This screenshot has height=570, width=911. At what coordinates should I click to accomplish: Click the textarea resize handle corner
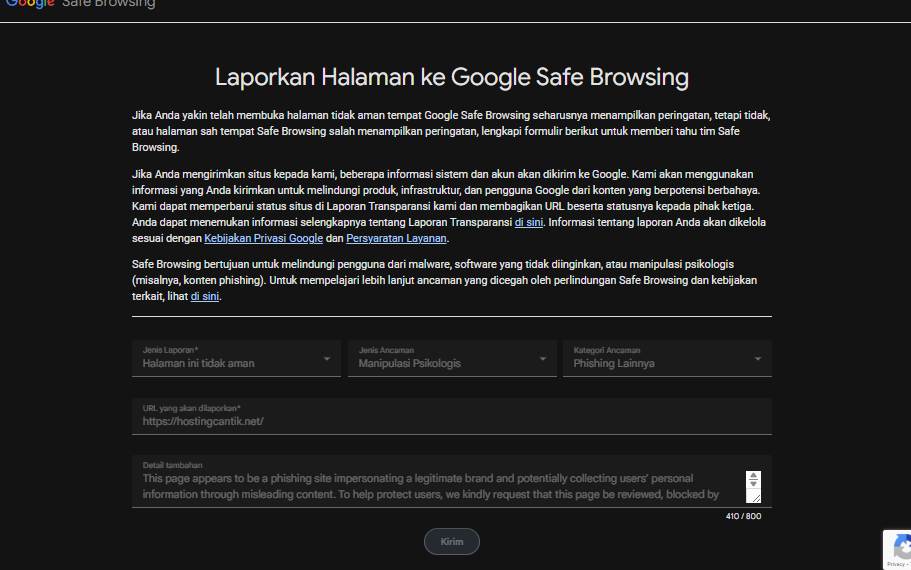(755, 498)
